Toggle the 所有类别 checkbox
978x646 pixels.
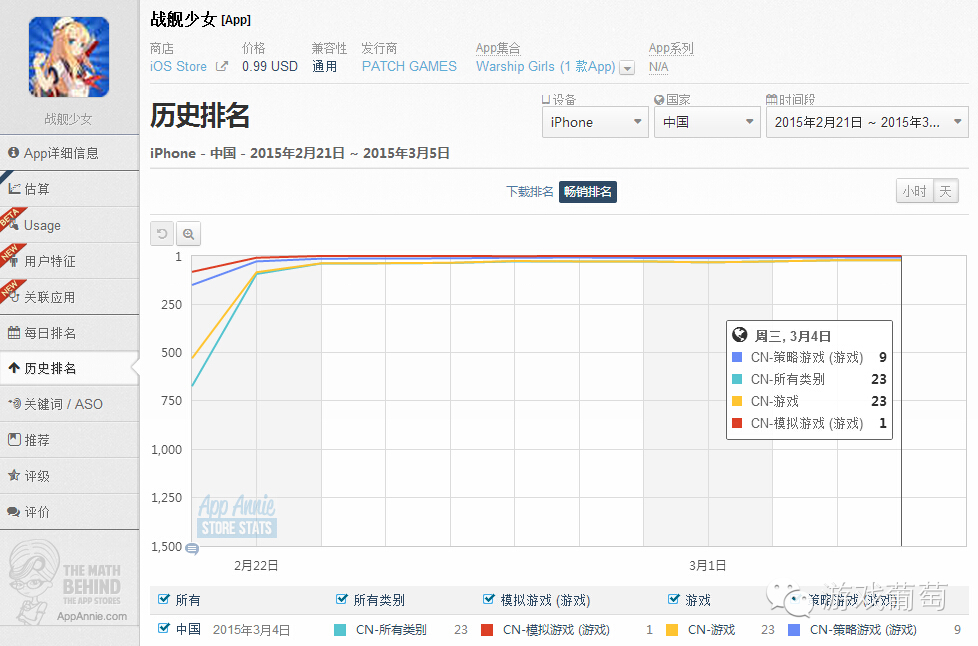point(342,599)
